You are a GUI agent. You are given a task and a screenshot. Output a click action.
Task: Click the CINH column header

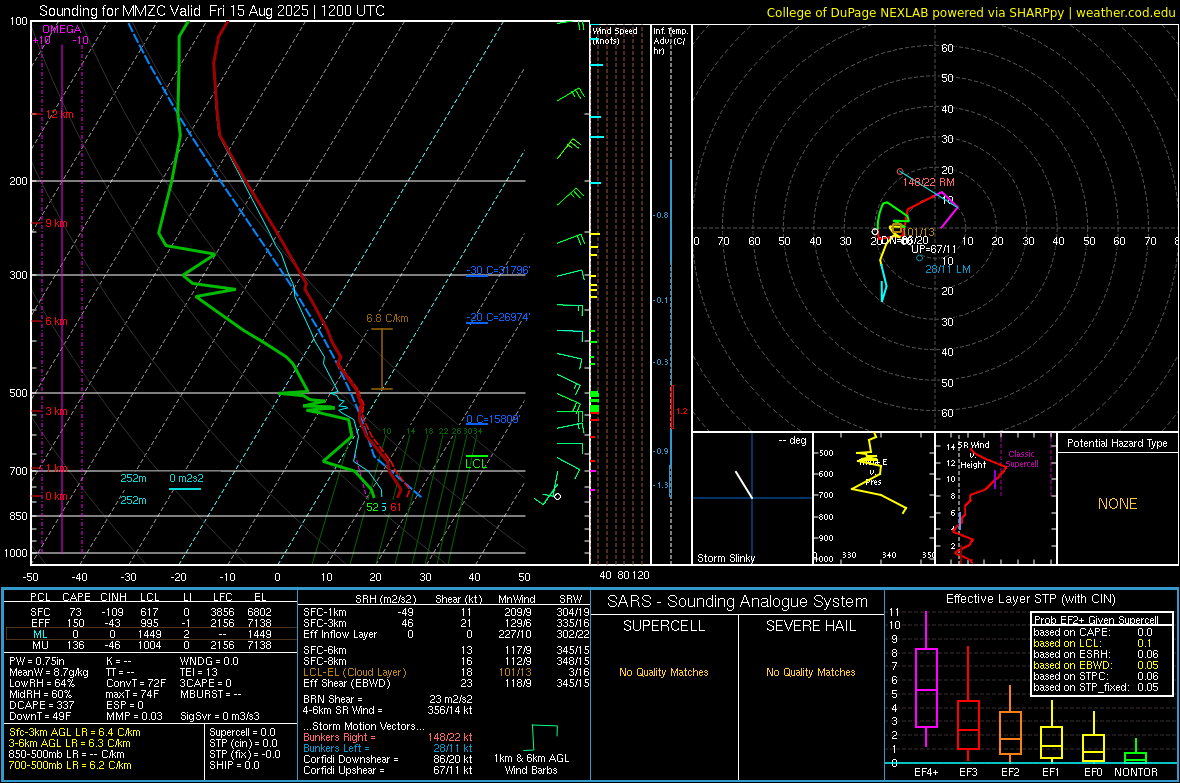[114, 597]
